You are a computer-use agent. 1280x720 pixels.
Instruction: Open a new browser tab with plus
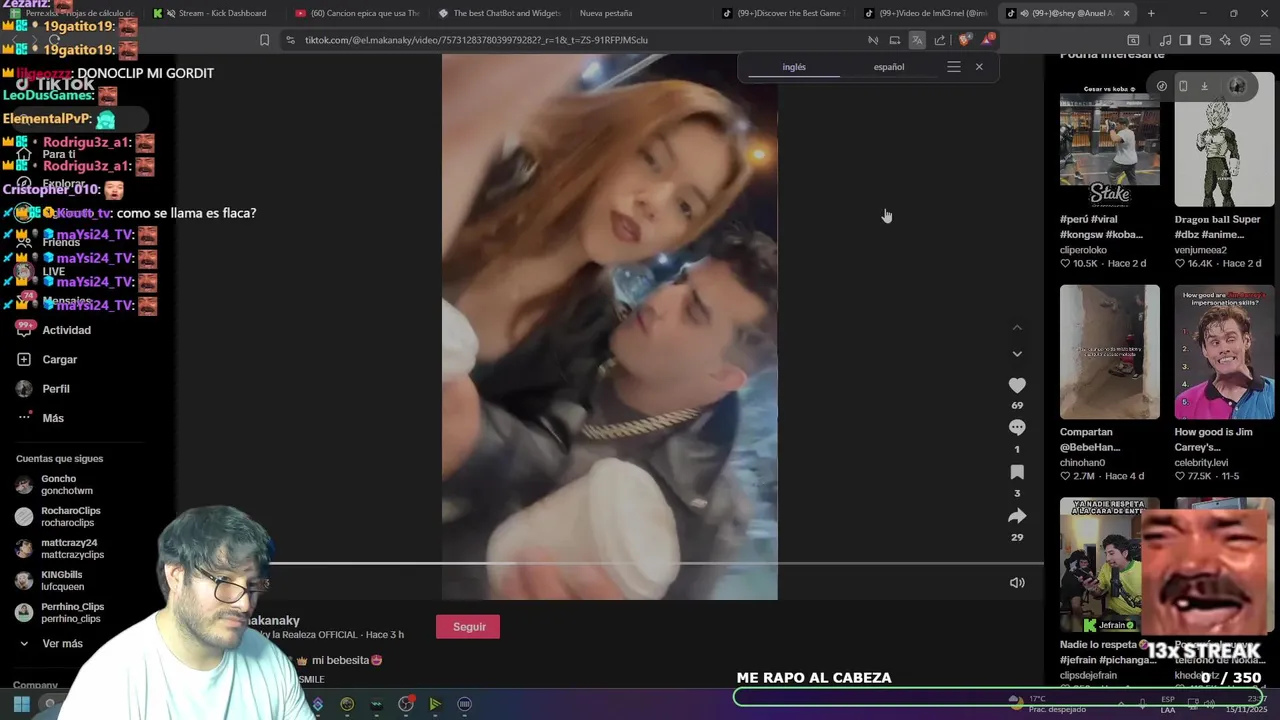click(x=1151, y=13)
